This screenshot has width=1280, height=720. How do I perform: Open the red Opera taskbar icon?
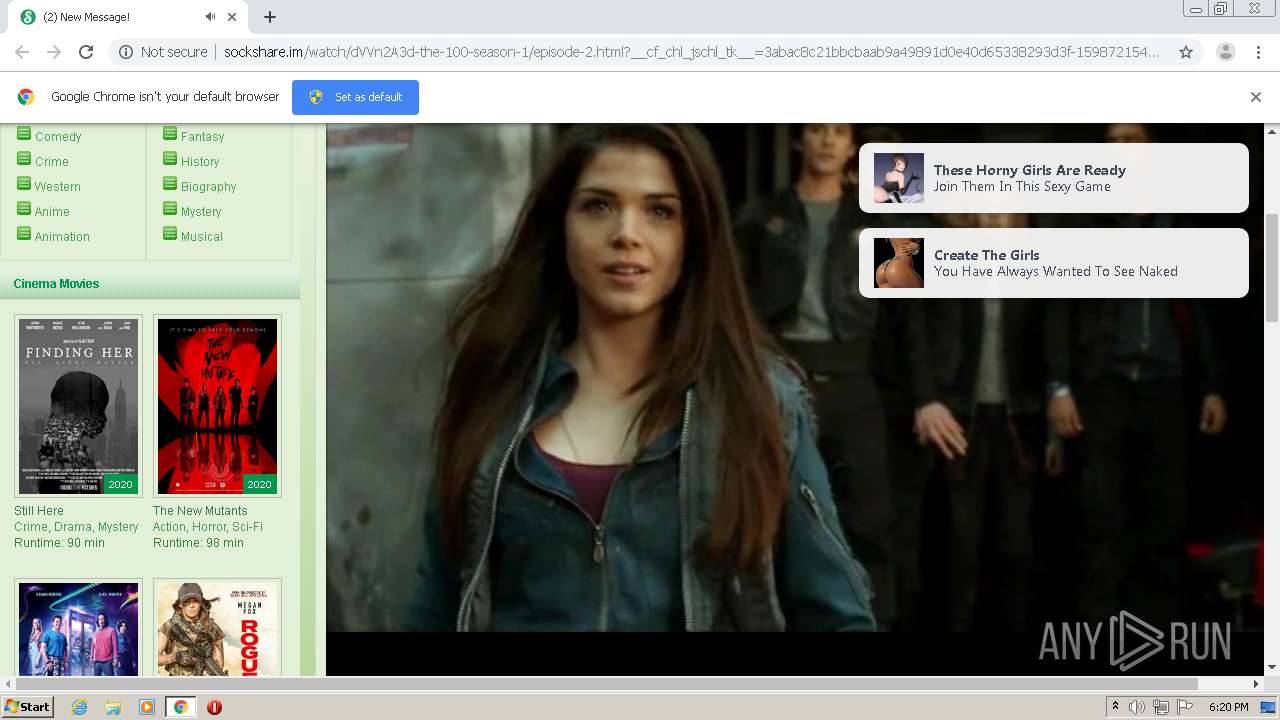pyautogui.click(x=214, y=707)
